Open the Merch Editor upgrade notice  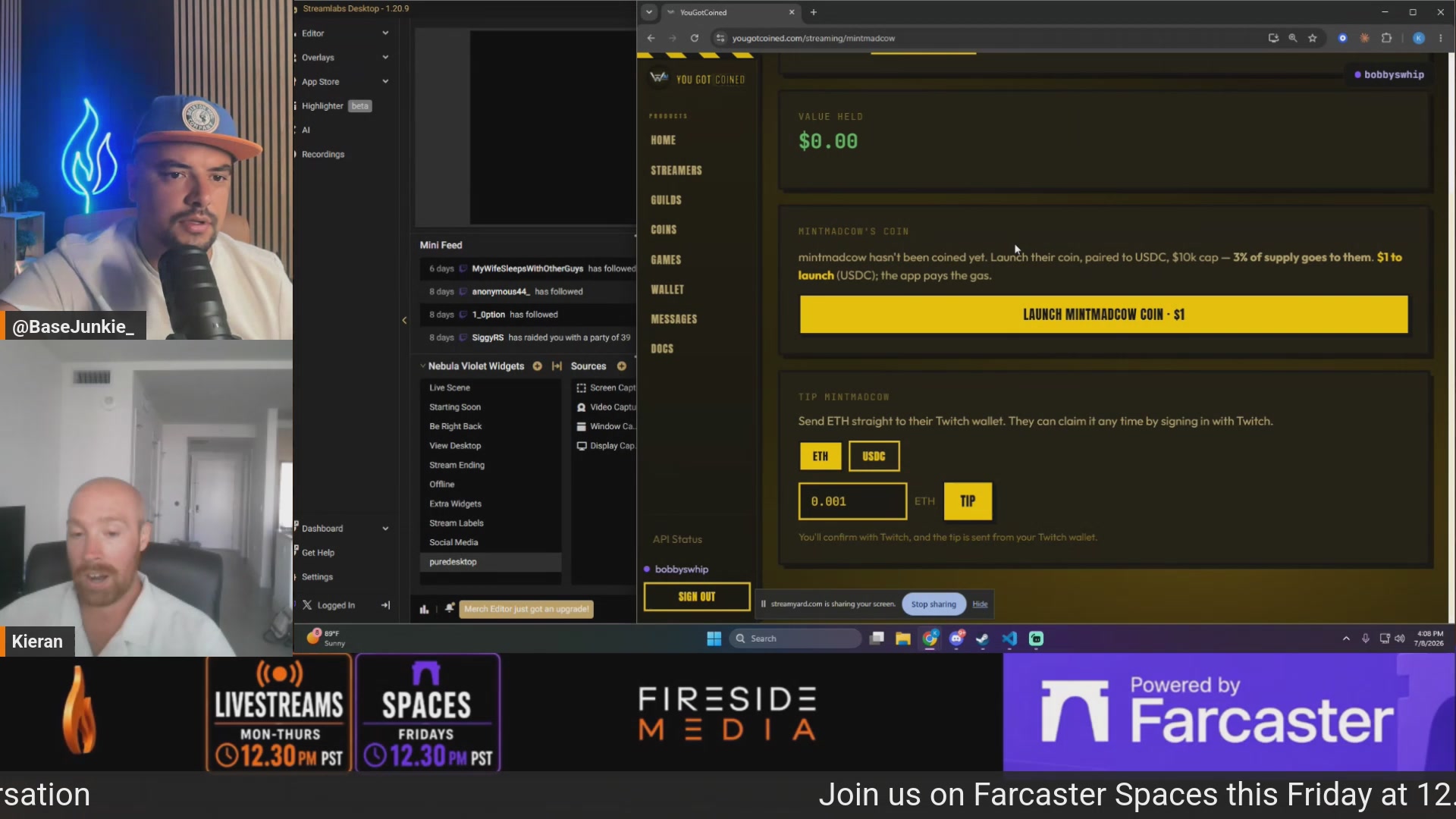coord(526,609)
